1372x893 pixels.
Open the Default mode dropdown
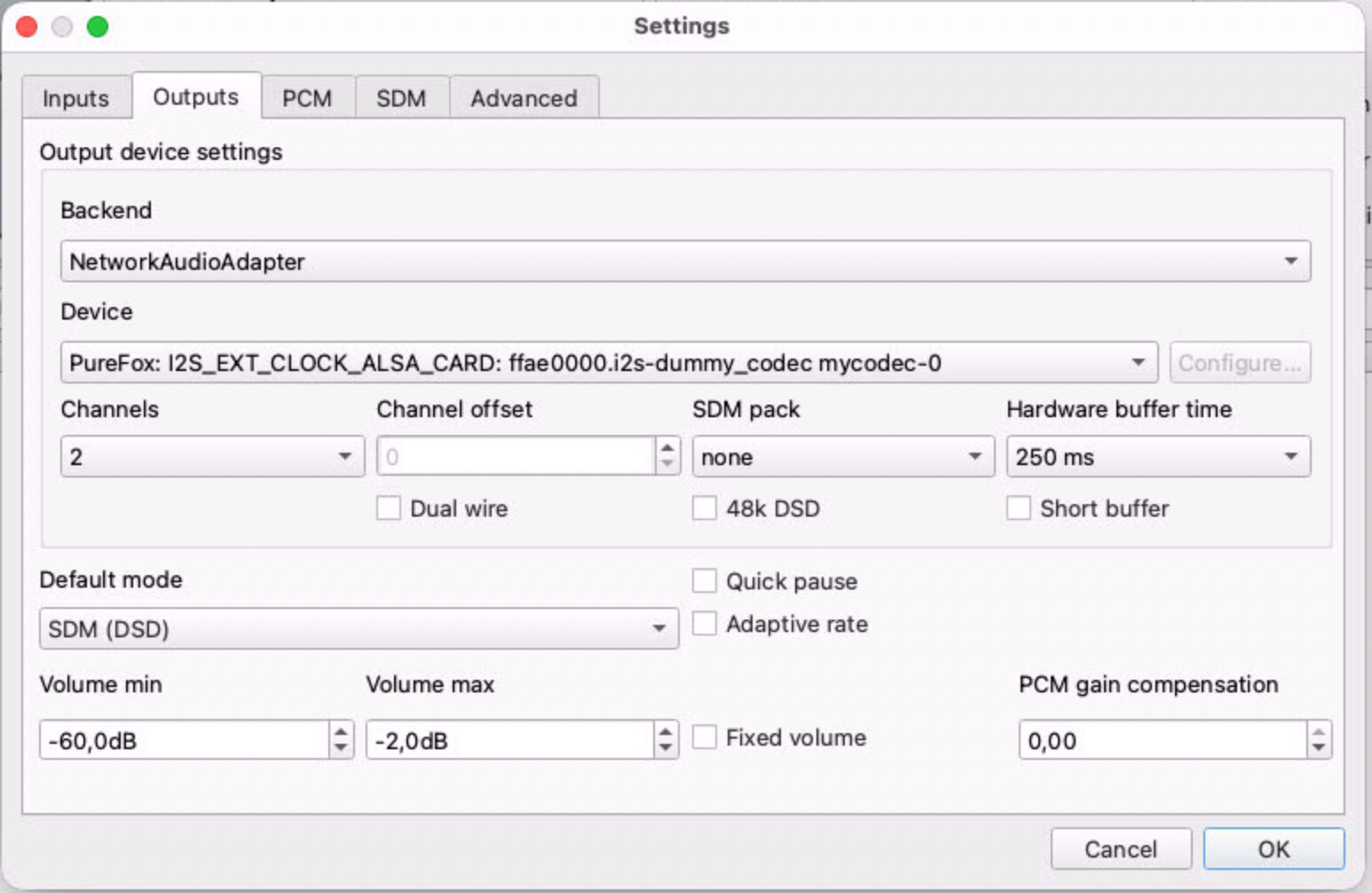click(x=359, y=628)
